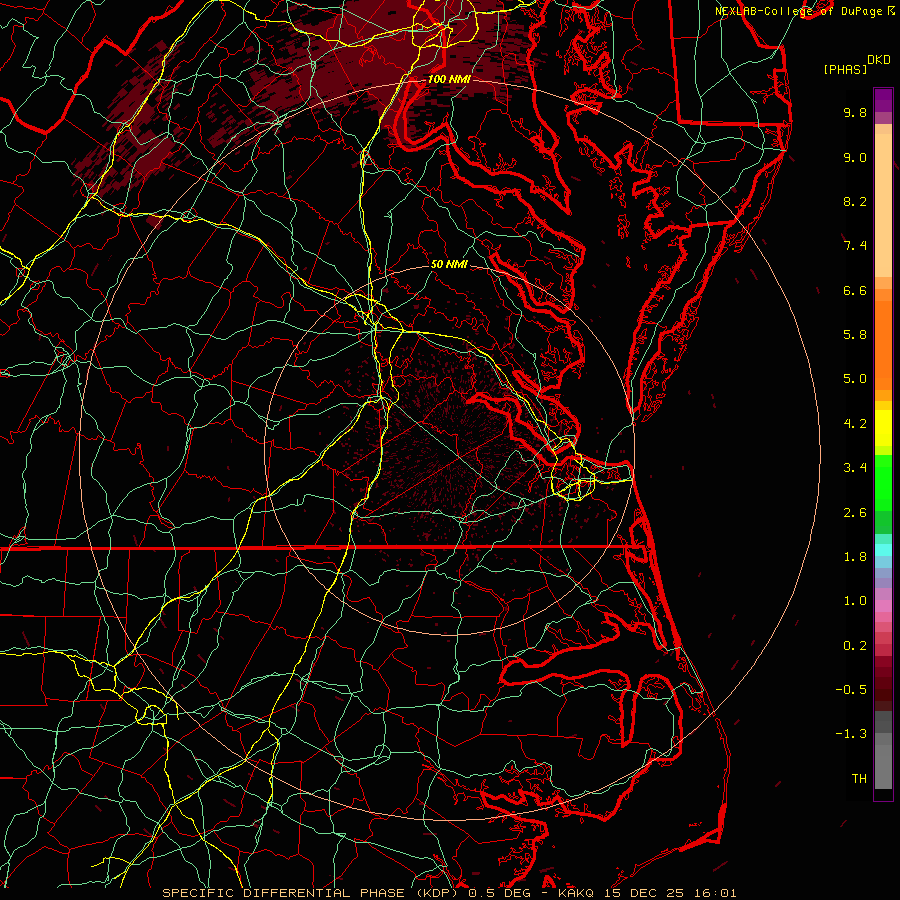Select the -0.5 scale value
The width and height of the screenshot is (900, 900).
(851, 690)
